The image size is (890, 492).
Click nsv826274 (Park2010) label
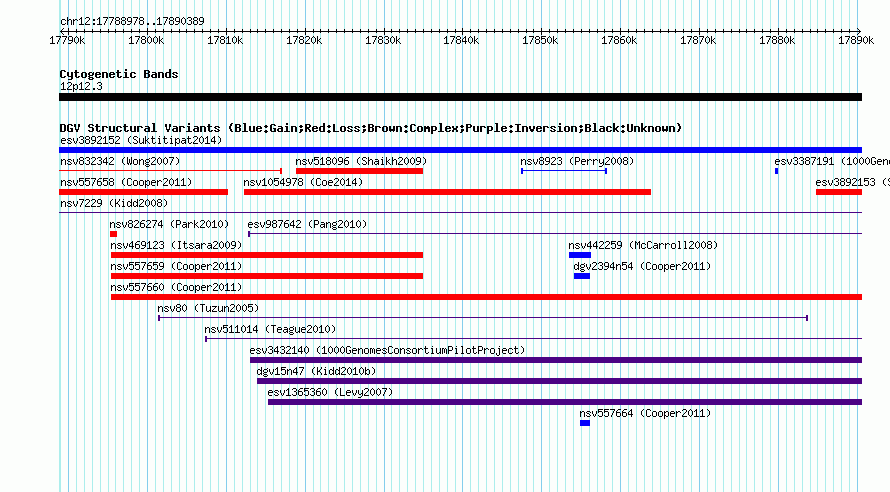(169, 224)
